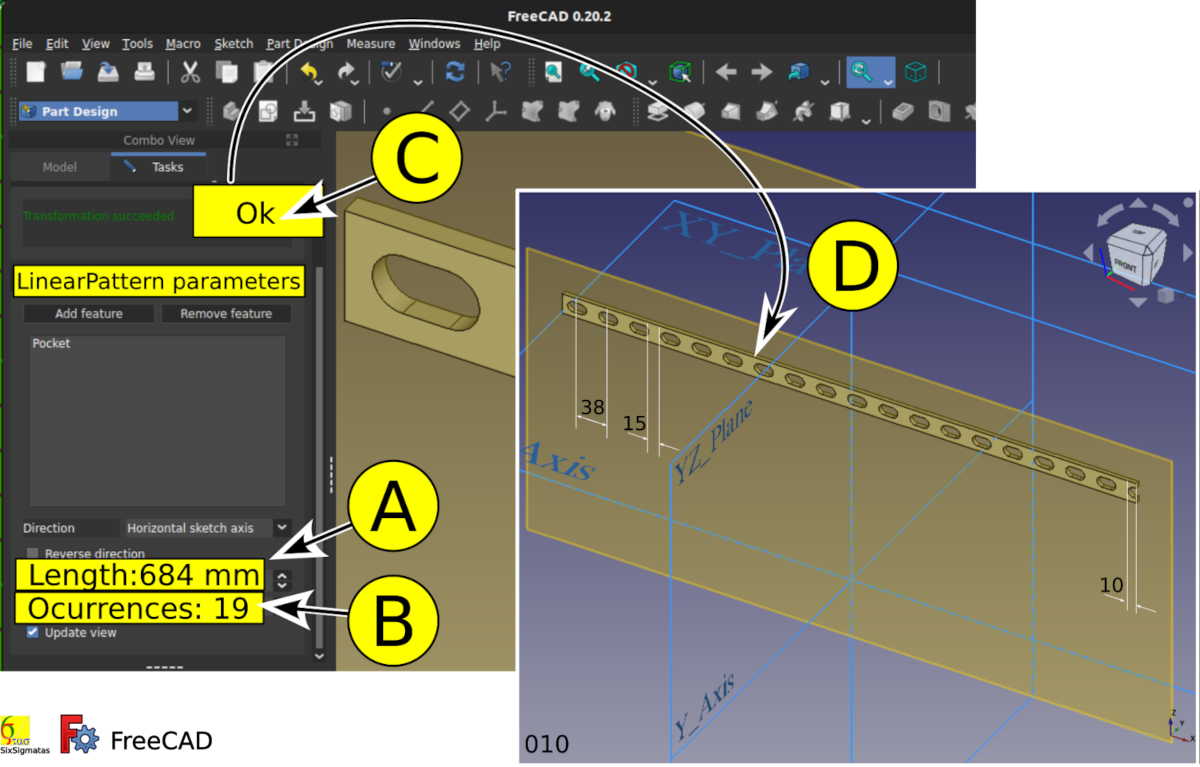
Task: Click the Fit Selection zoom icon
Action: coord(590,72)
